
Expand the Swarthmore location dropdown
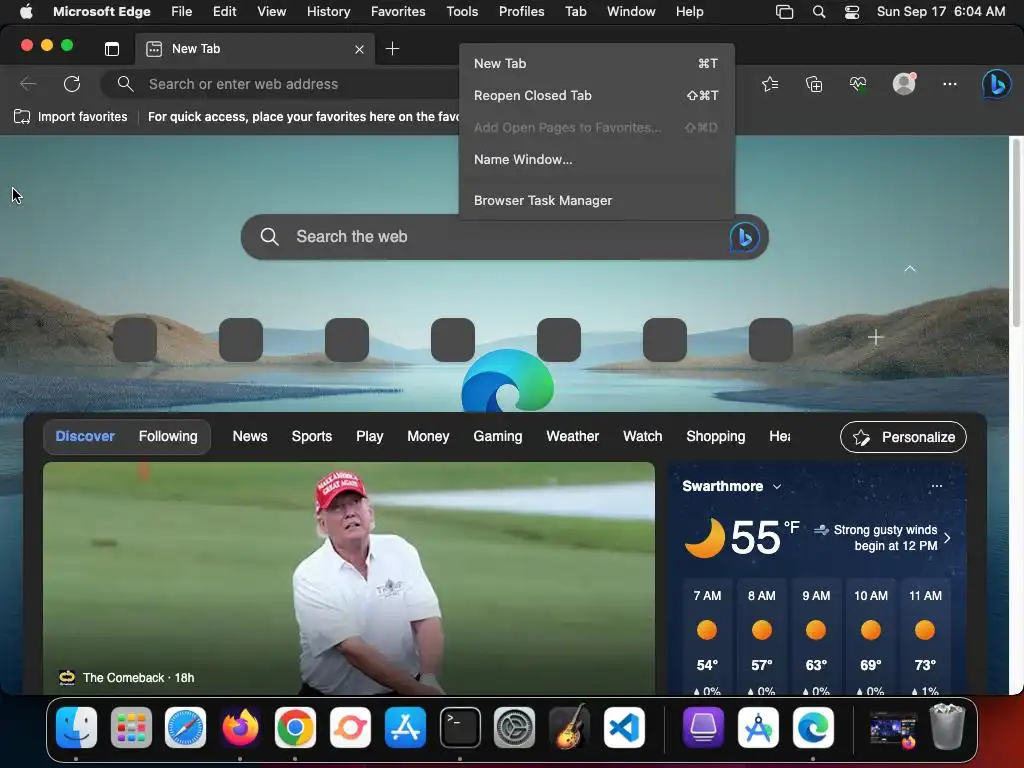click(777, 487)
